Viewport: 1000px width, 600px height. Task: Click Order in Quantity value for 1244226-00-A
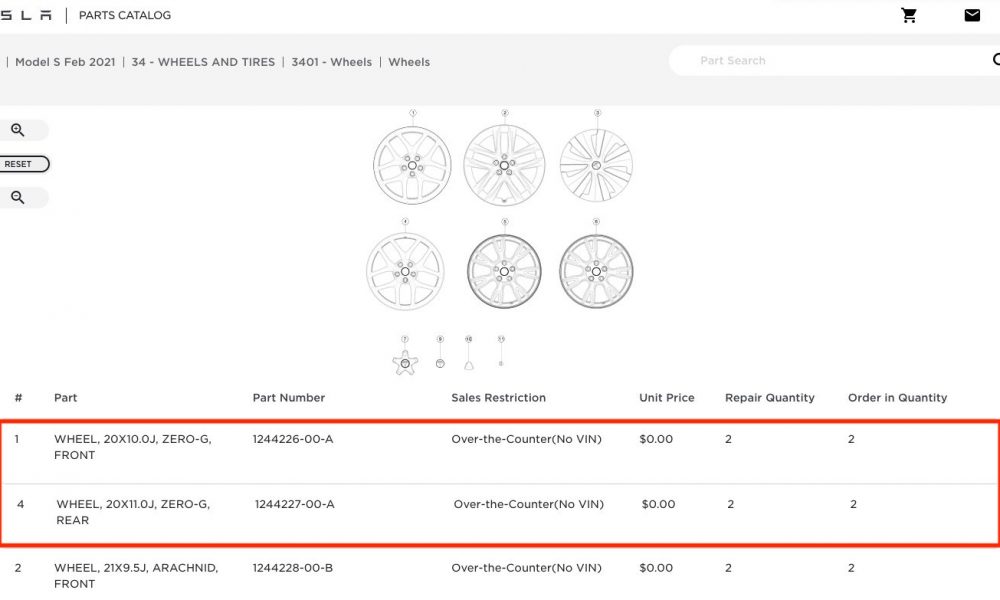(x=851, y=439)
